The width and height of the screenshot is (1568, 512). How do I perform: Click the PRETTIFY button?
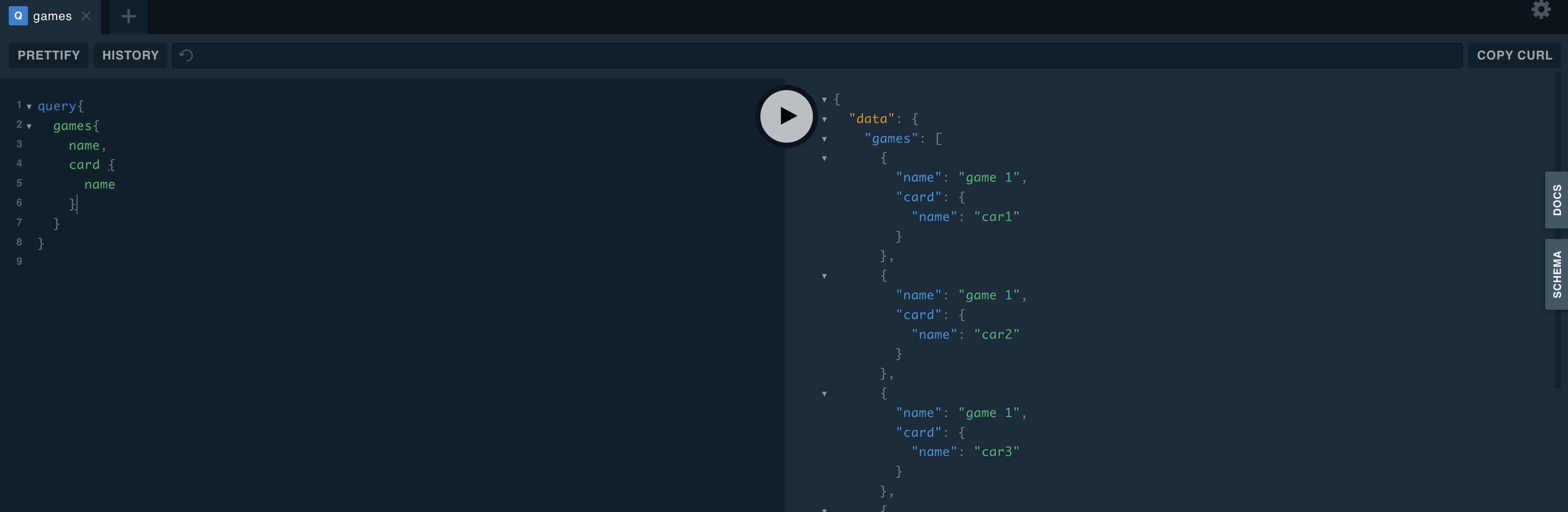(x=49, y=56)
